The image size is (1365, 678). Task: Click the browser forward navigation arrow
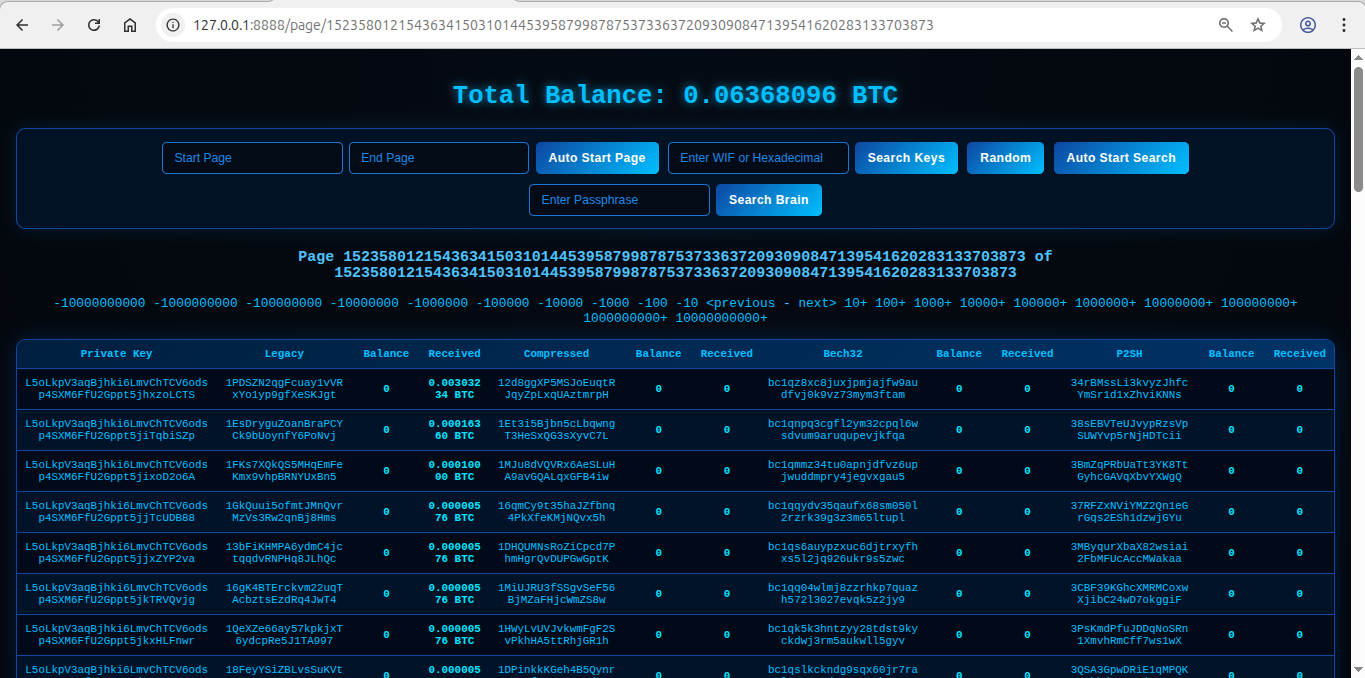[x=58, y=25]
